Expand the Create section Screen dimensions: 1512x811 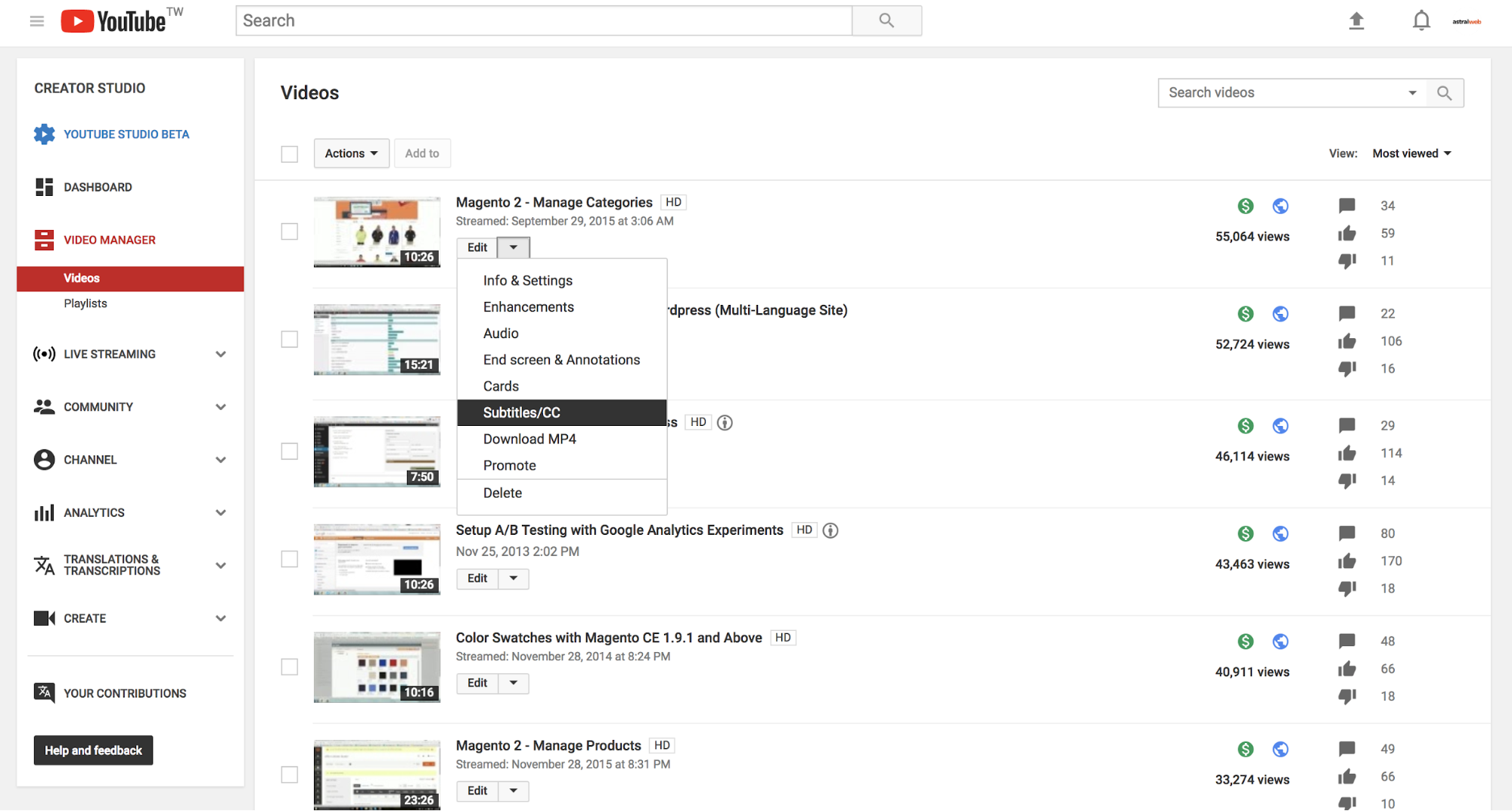pos(220,618)
